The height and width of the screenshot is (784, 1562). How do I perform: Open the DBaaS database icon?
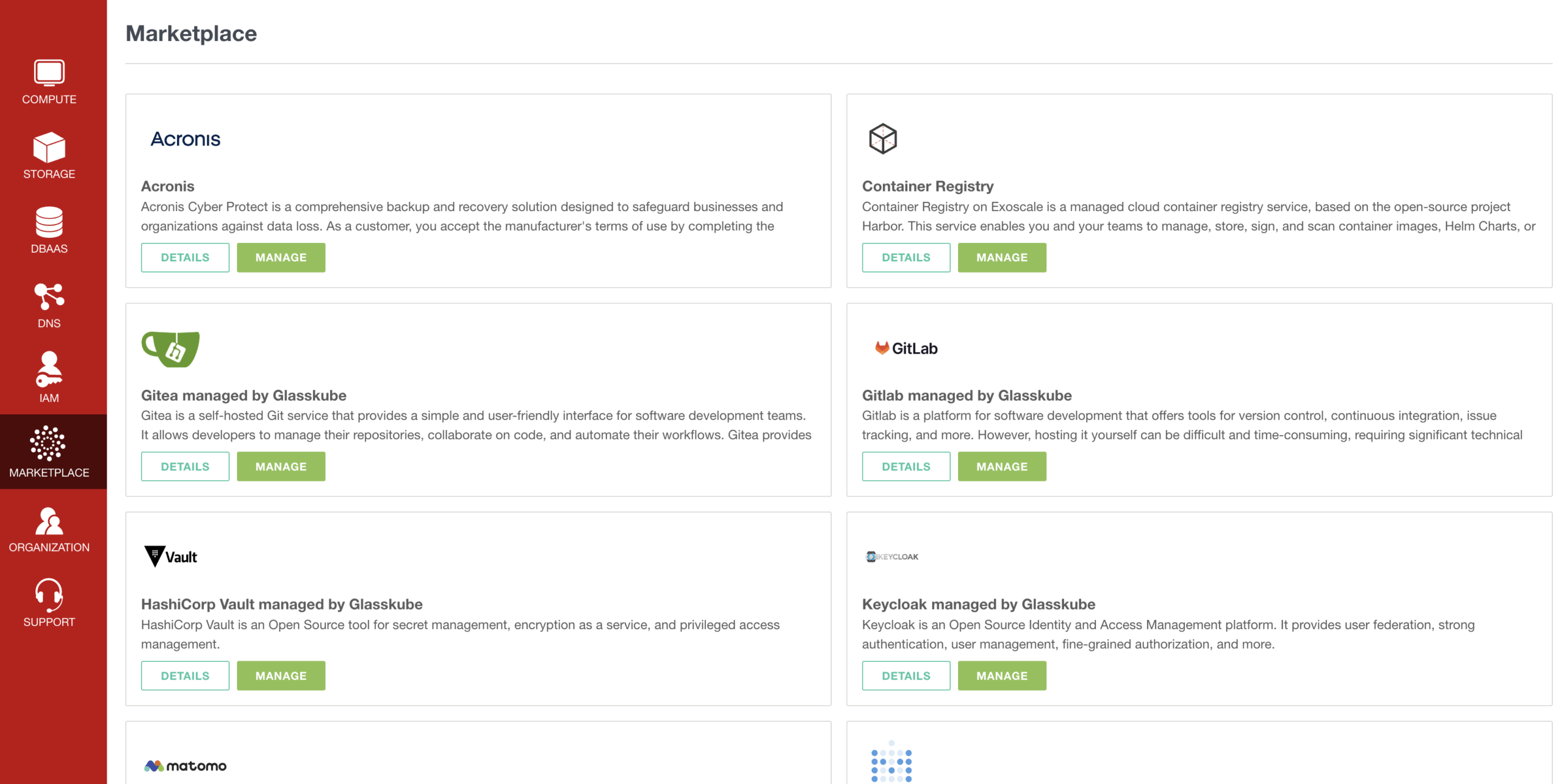49,222
